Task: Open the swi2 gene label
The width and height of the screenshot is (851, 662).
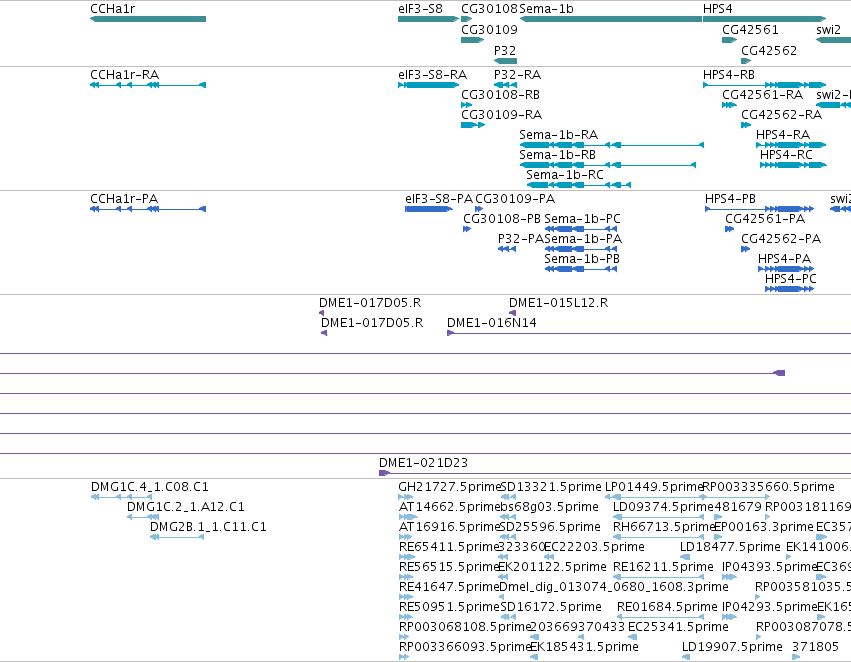Action: click(828, 30)
